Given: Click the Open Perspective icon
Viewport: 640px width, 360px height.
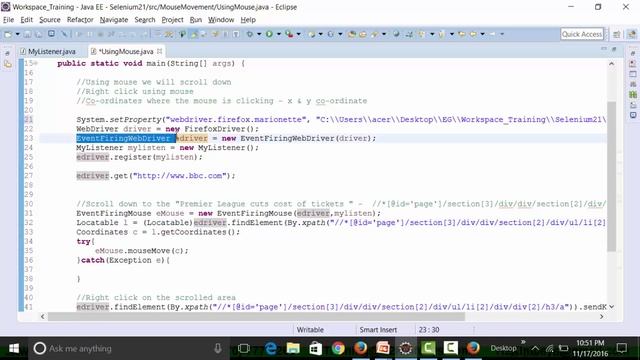Looking at the screenshot, I should tap(617, 34).
